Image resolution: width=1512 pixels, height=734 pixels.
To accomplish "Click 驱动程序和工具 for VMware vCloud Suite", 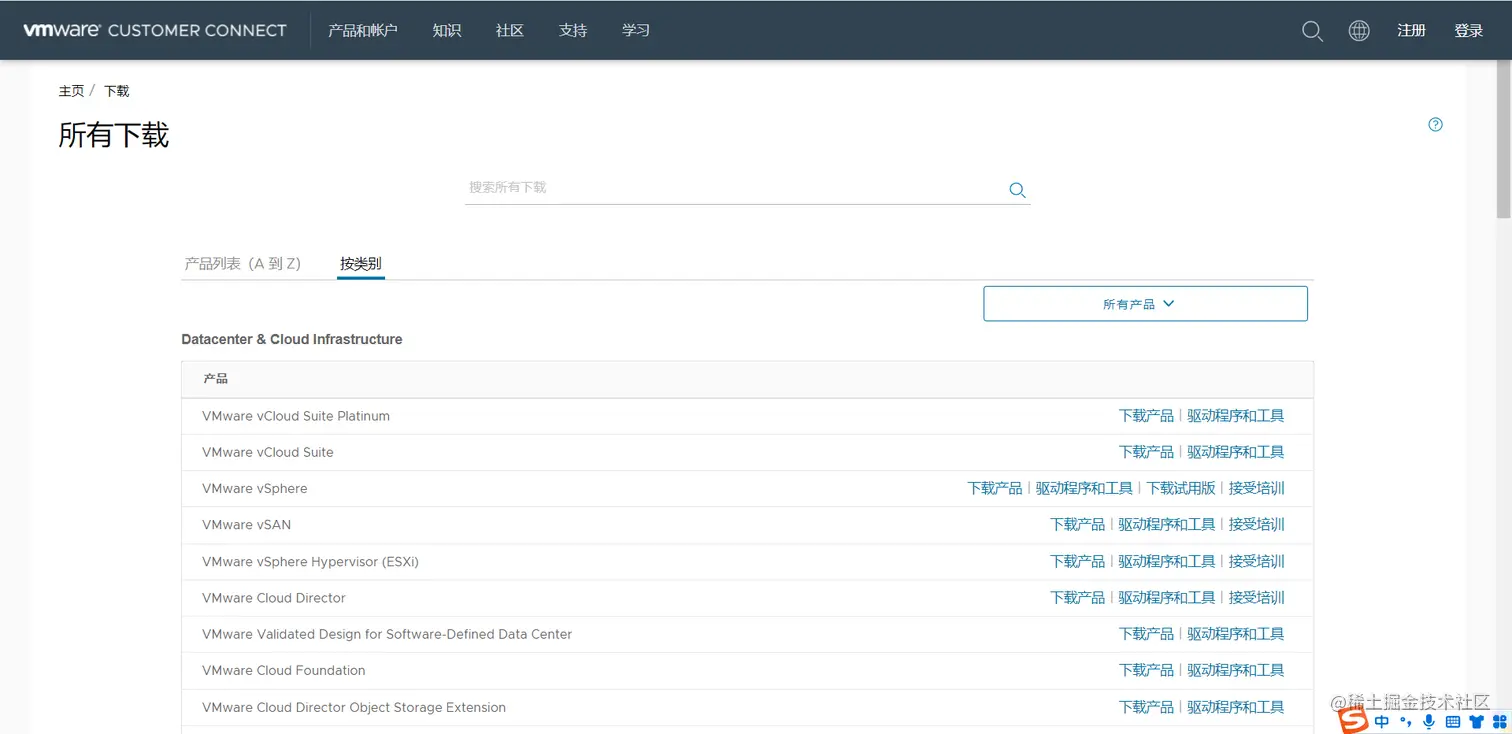I will point(1236,452).
